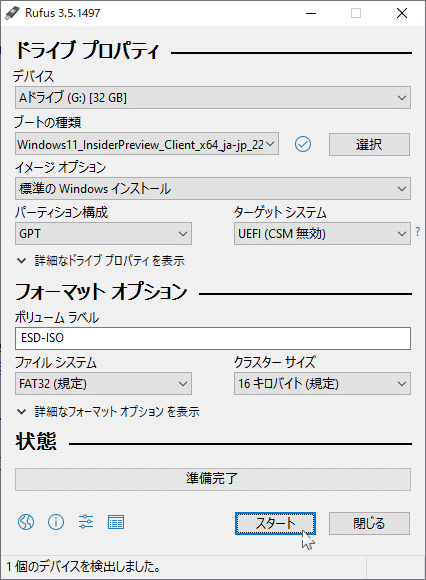The height and width of the screenshot is (580, 426).
Task: Click the 状態 heading
Action: coord(36,441)
